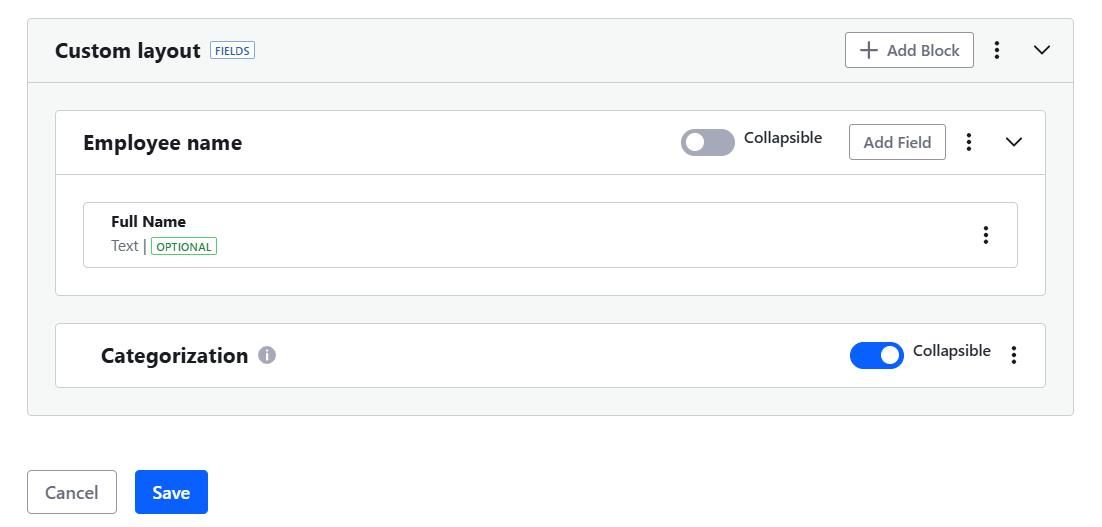Viewport: 1102px width, 527px height.
Task: Click the Collapsible label next to Categorization toggle
Action: pos(952,351)
